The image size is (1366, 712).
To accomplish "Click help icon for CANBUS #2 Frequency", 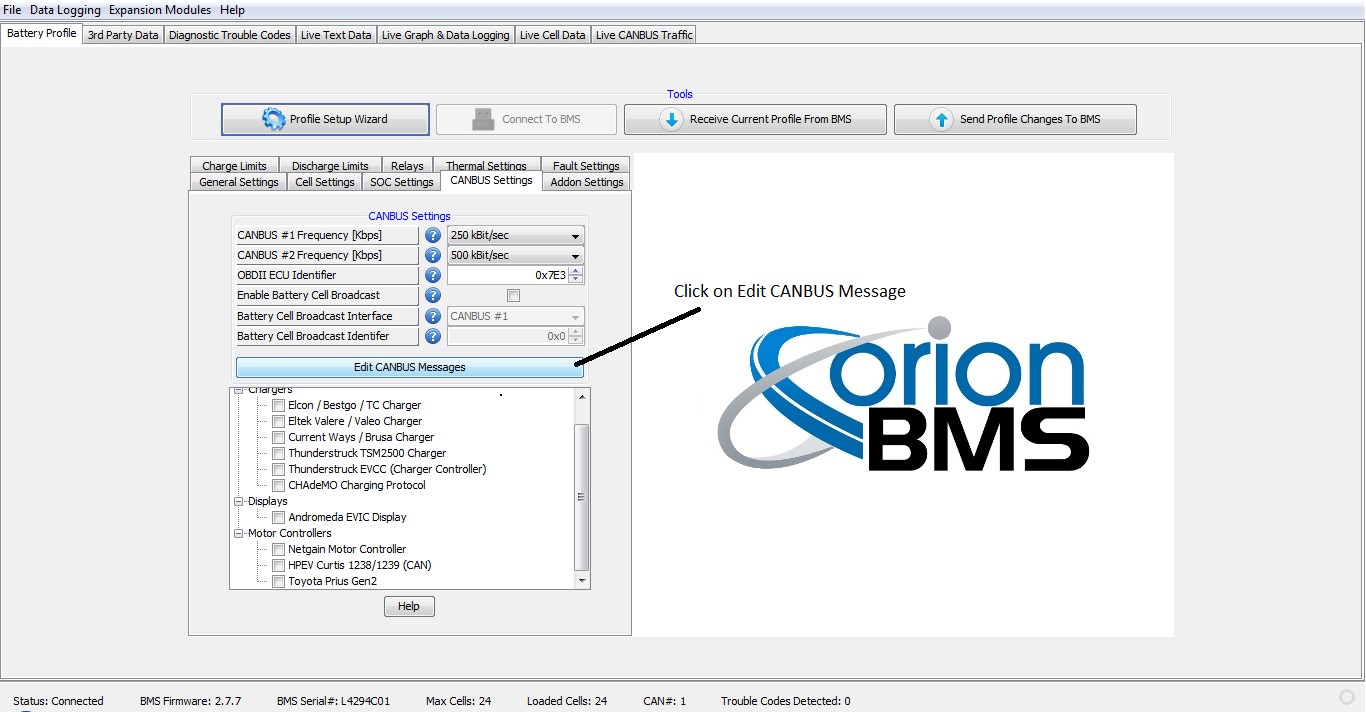I will point(433,256).
